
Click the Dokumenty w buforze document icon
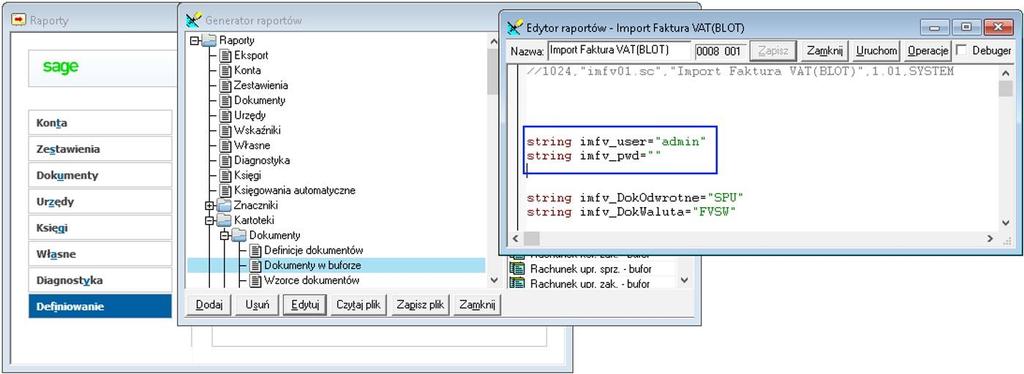[255, 266]
